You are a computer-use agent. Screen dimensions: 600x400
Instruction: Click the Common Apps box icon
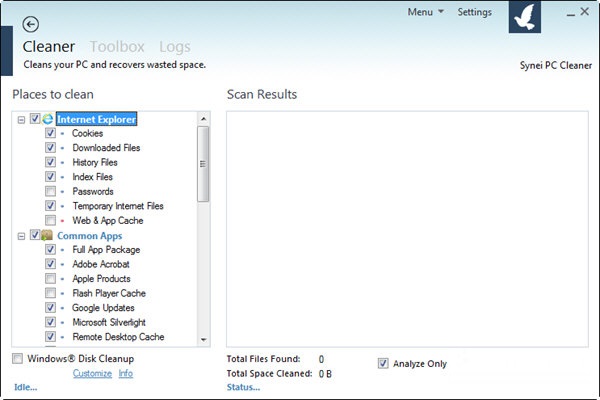[x=47, y=235]
